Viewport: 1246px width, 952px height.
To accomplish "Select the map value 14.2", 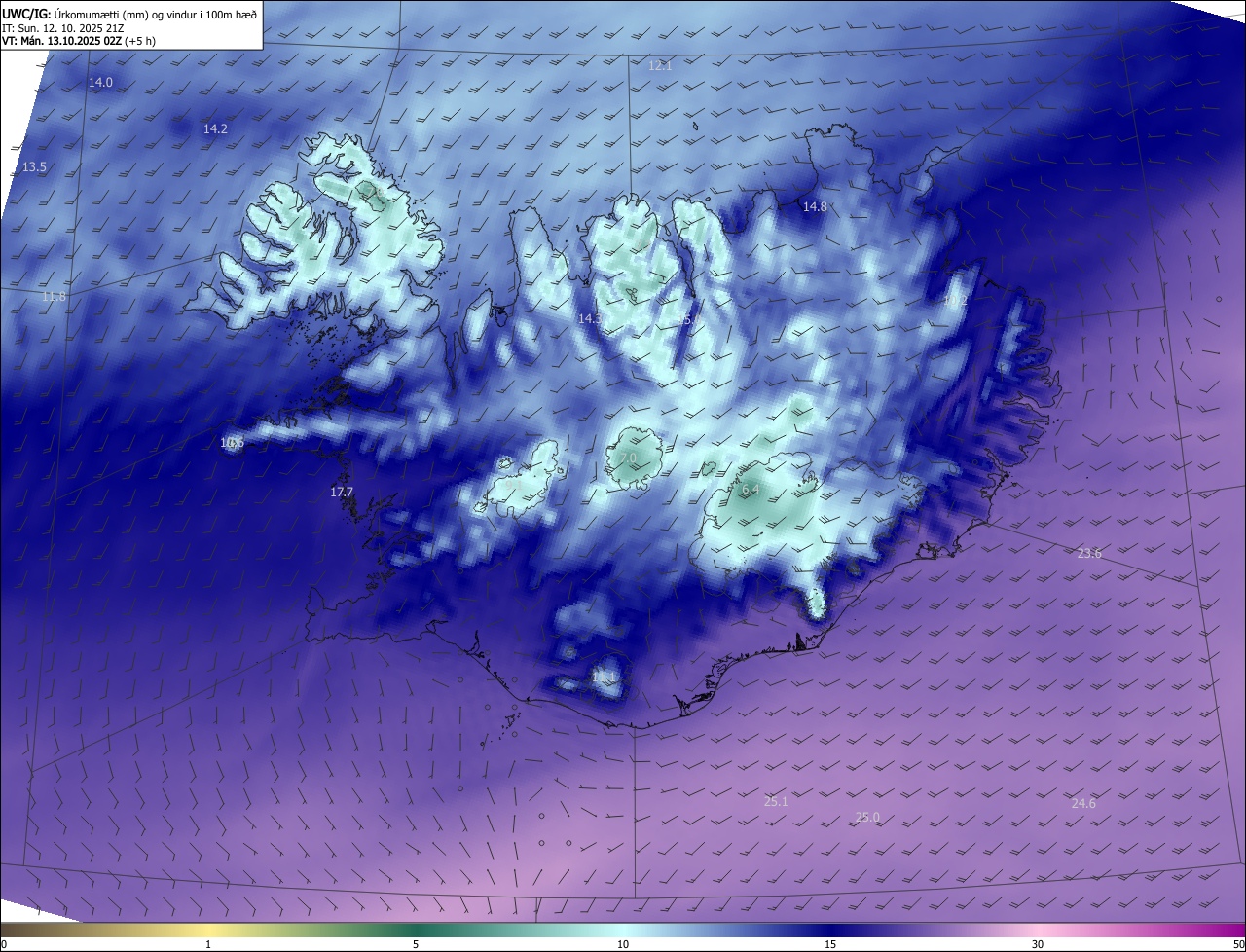I will click(x=215, y=128).
